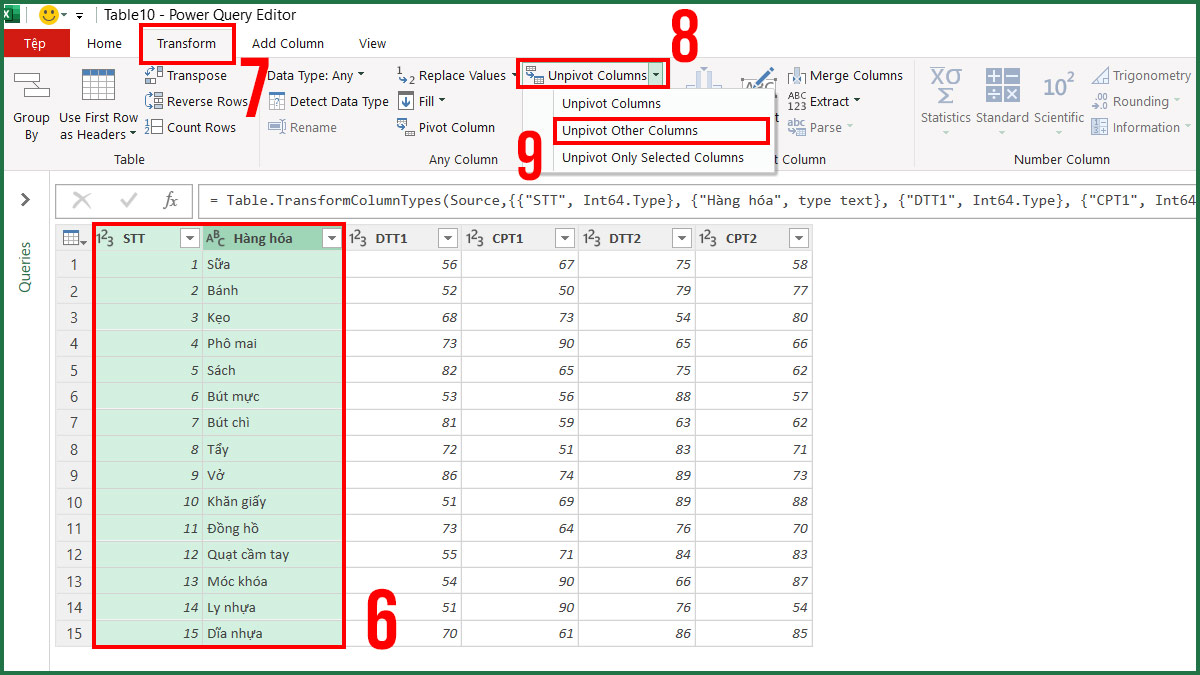Click the Replace Values button

[462, 74]
